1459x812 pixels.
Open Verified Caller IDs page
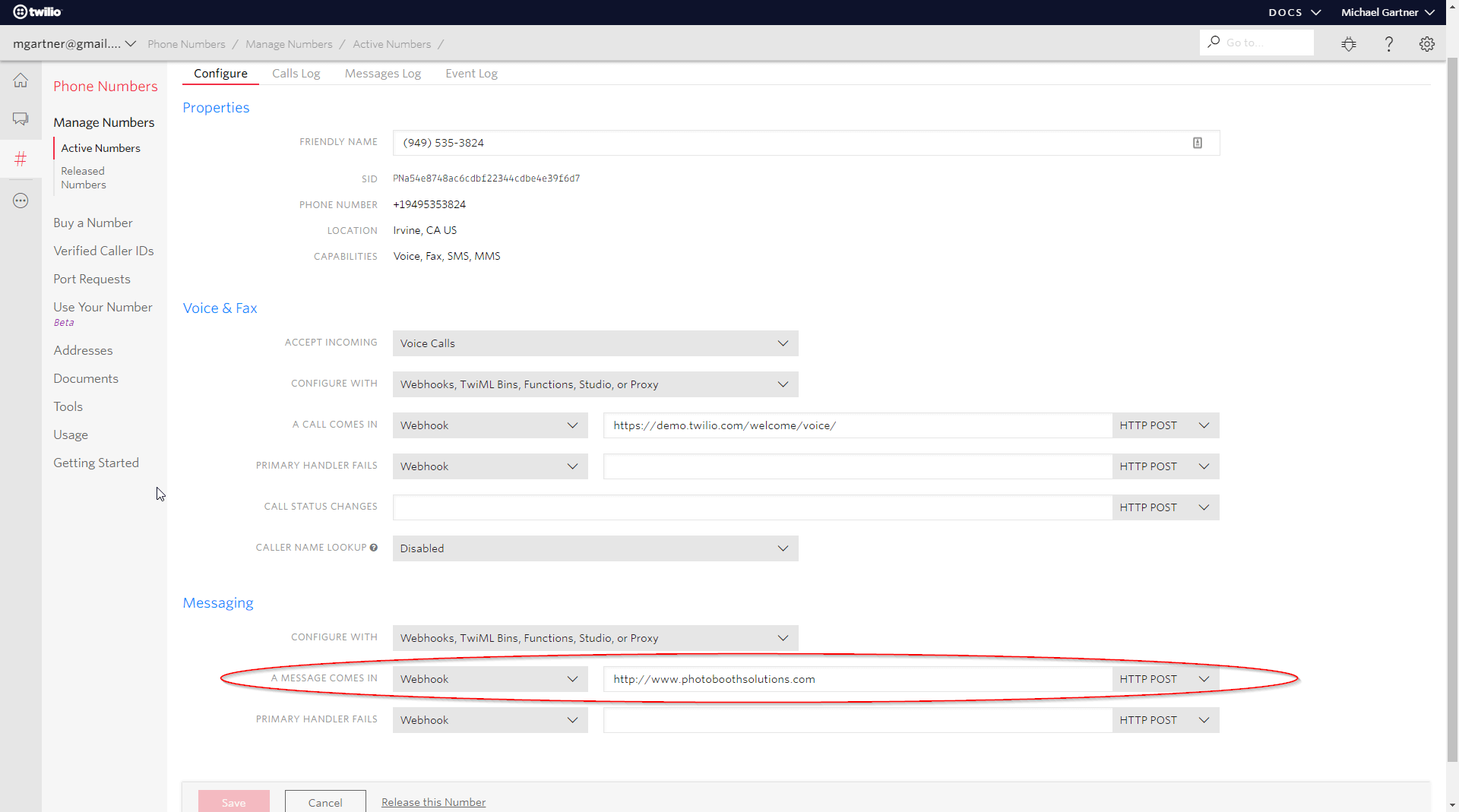(x=103, y=251)
